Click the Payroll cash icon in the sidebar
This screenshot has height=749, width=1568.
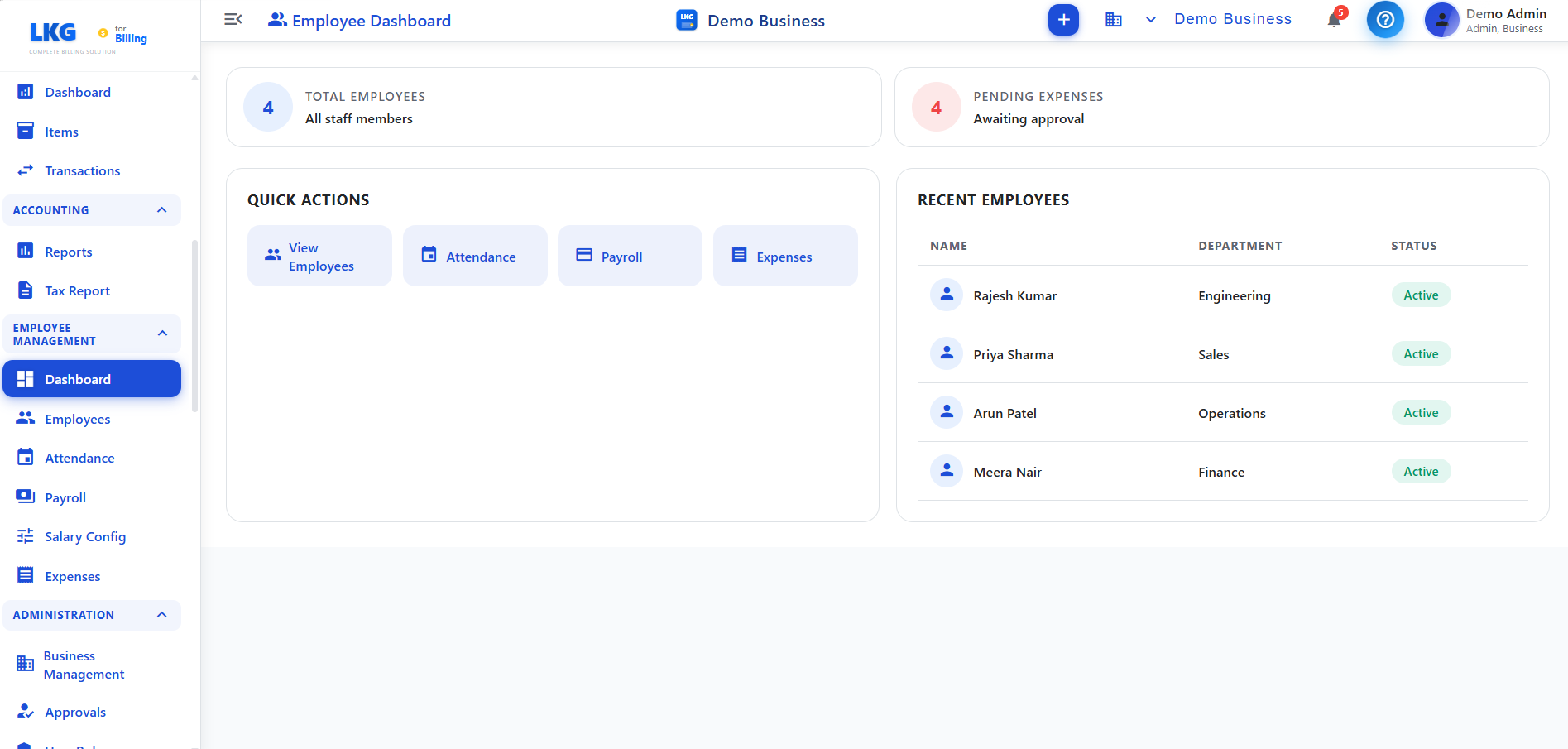pyautogui.click(x=26, y=497)
